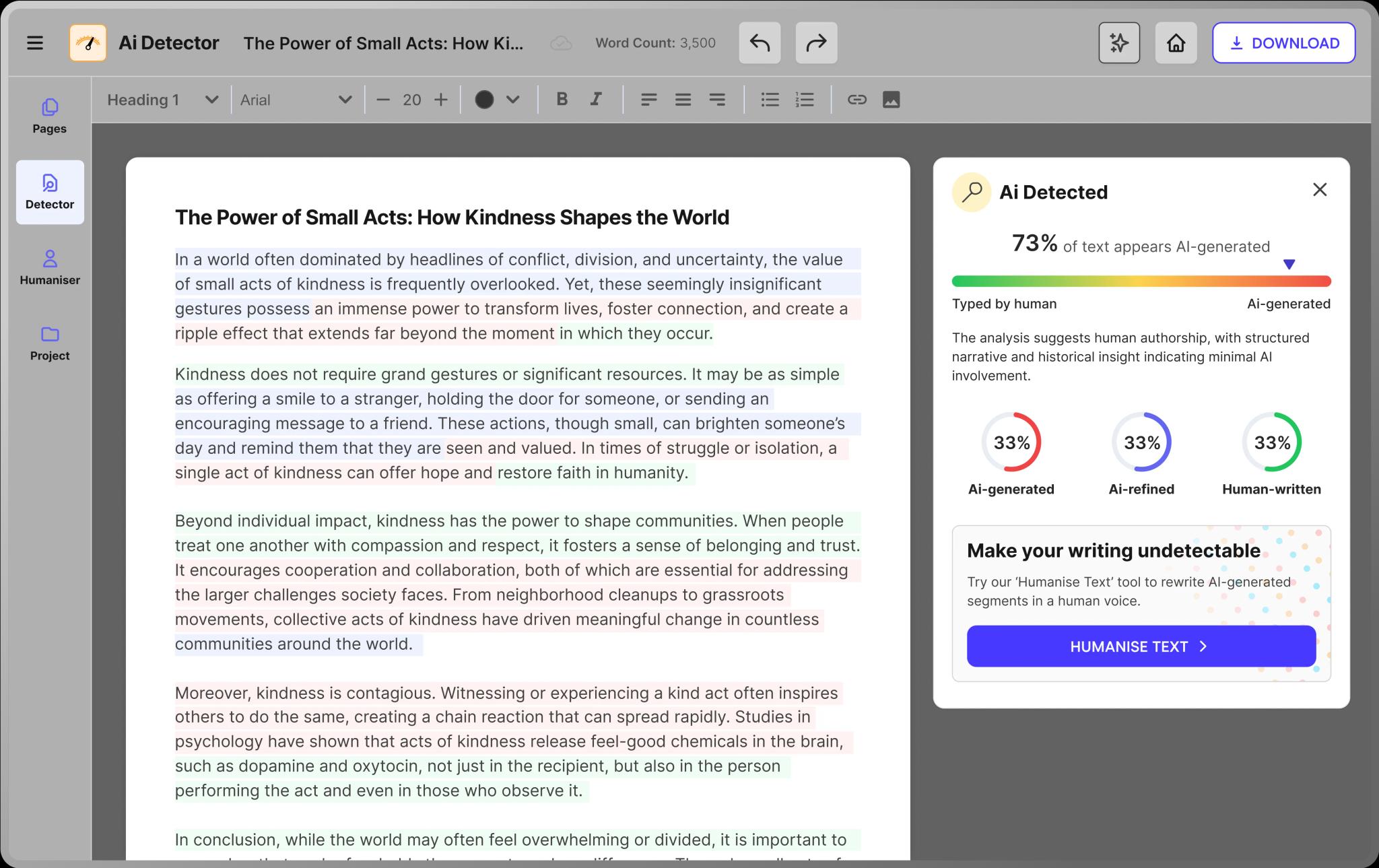Insert a hyperlink with link icon

point(856,100)
